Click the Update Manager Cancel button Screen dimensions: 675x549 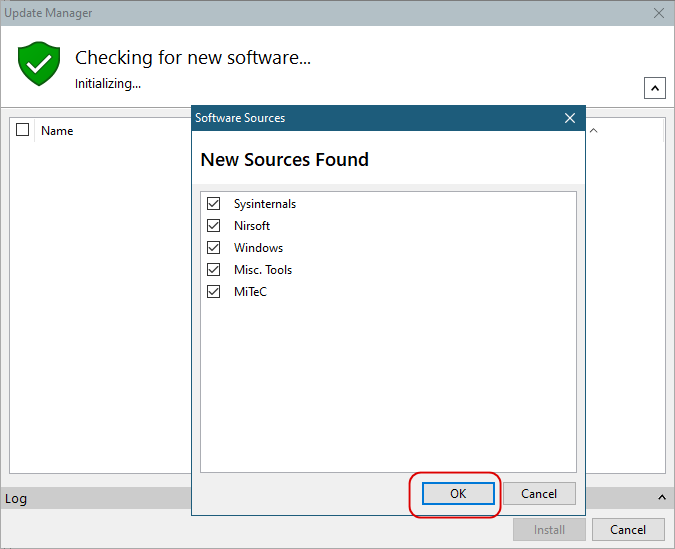[628, 530]
